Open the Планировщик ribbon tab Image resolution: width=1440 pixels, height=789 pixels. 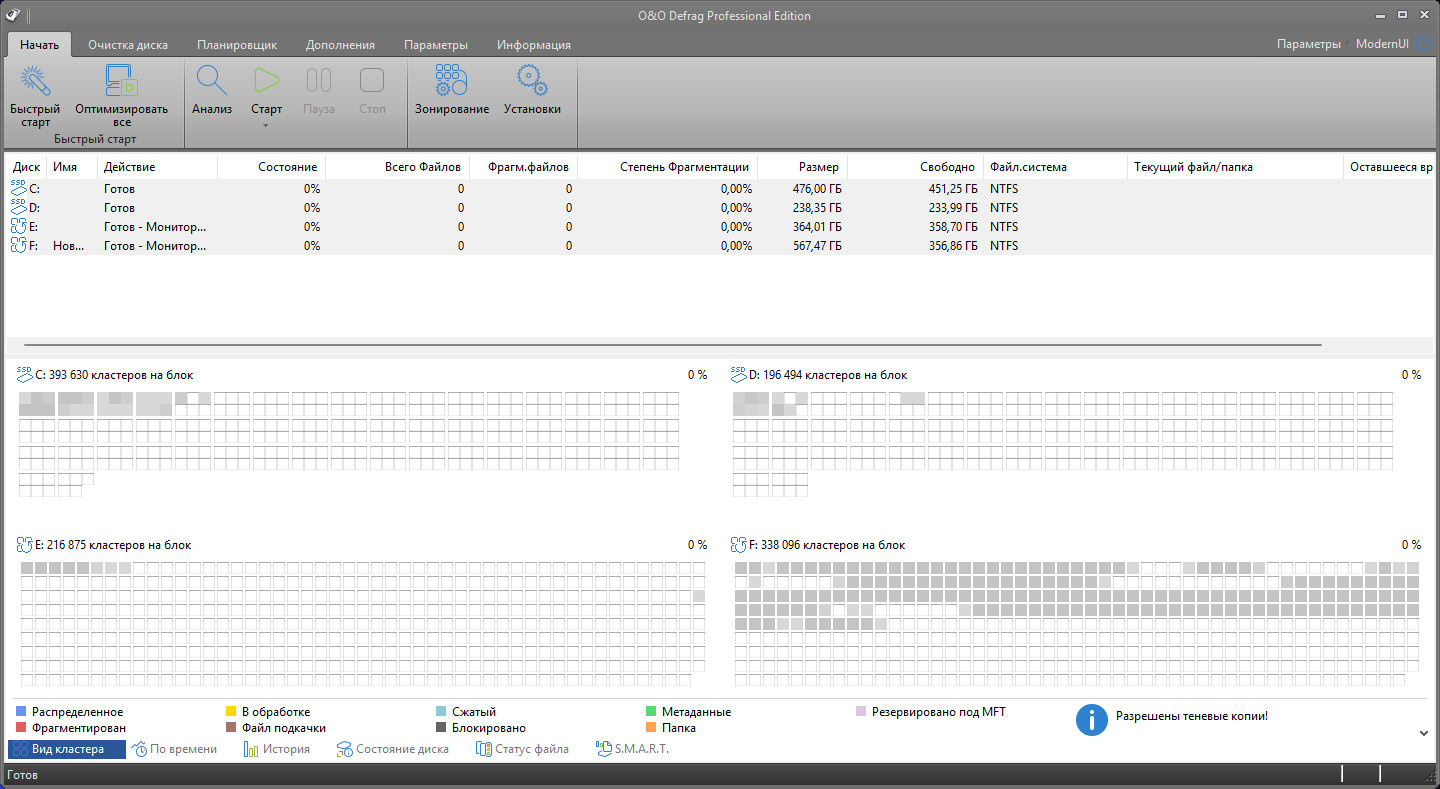click(x=237, y=45)
